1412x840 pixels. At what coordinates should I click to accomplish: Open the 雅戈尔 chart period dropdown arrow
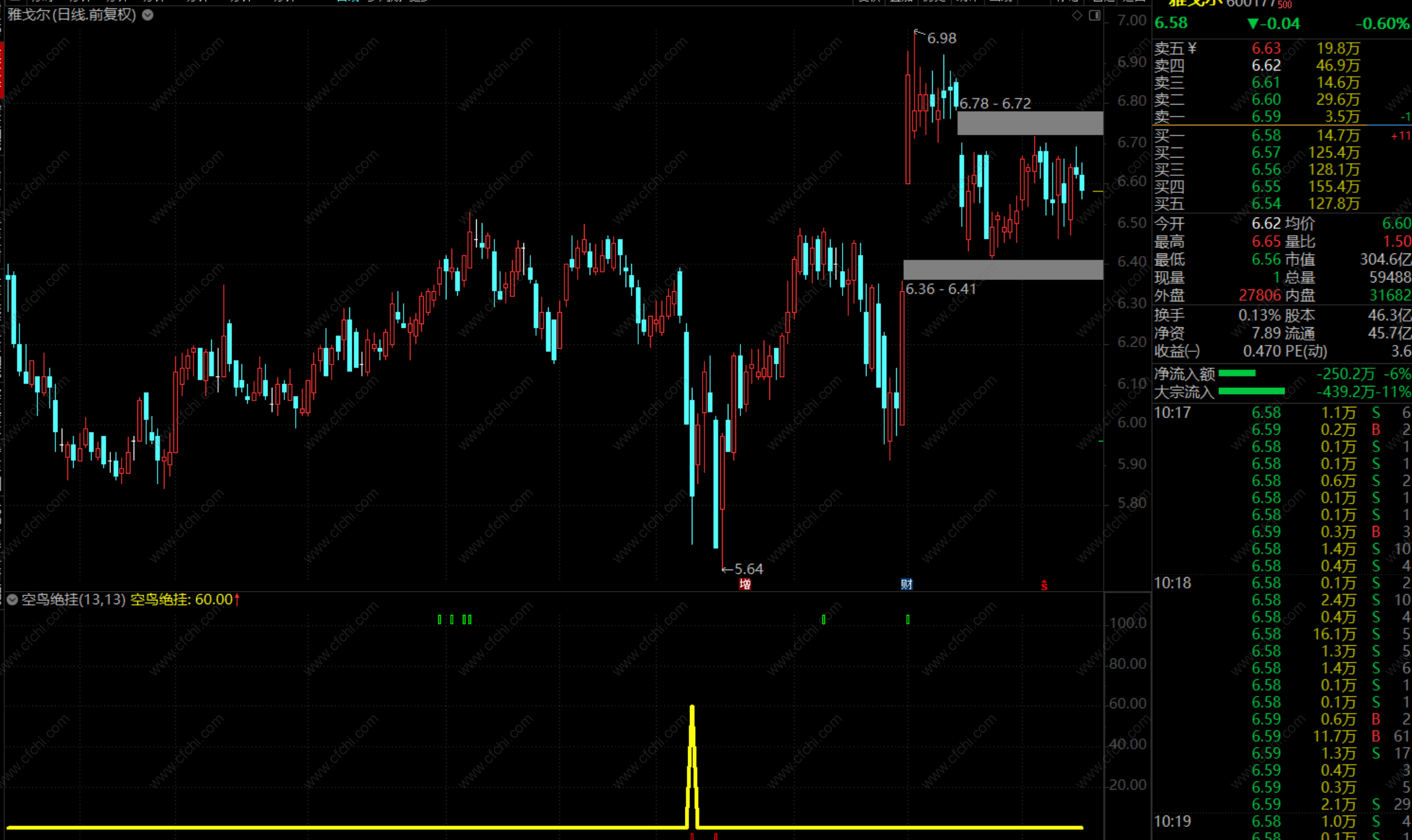click(148, 15)
